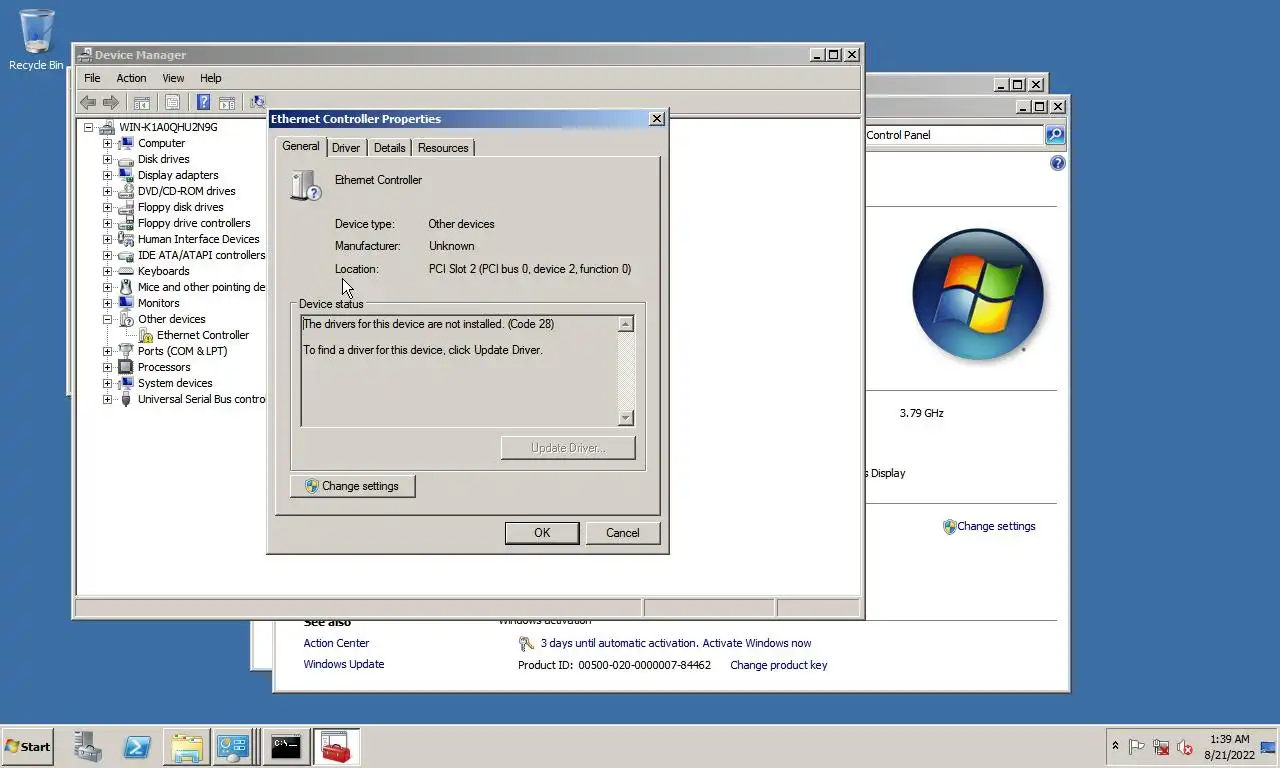Select the Keyboards category icon
Screen dimensions: 1280x768
tap(126, 271)
